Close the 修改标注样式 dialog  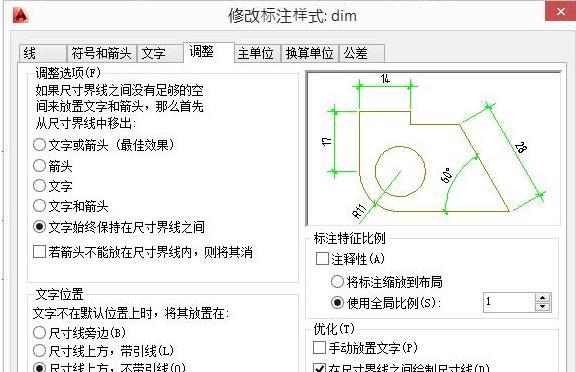click(x=560, y=11)
